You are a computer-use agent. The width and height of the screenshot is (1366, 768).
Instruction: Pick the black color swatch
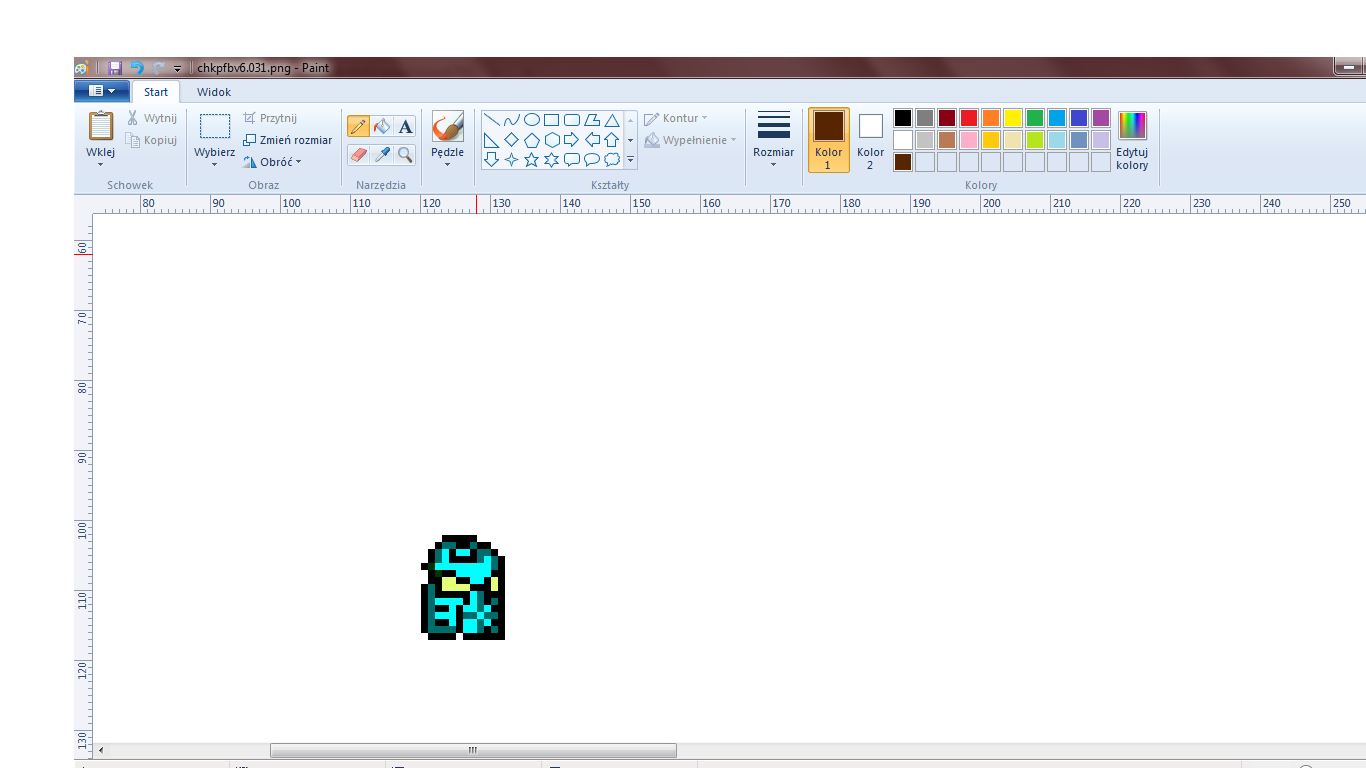[903, 118]
